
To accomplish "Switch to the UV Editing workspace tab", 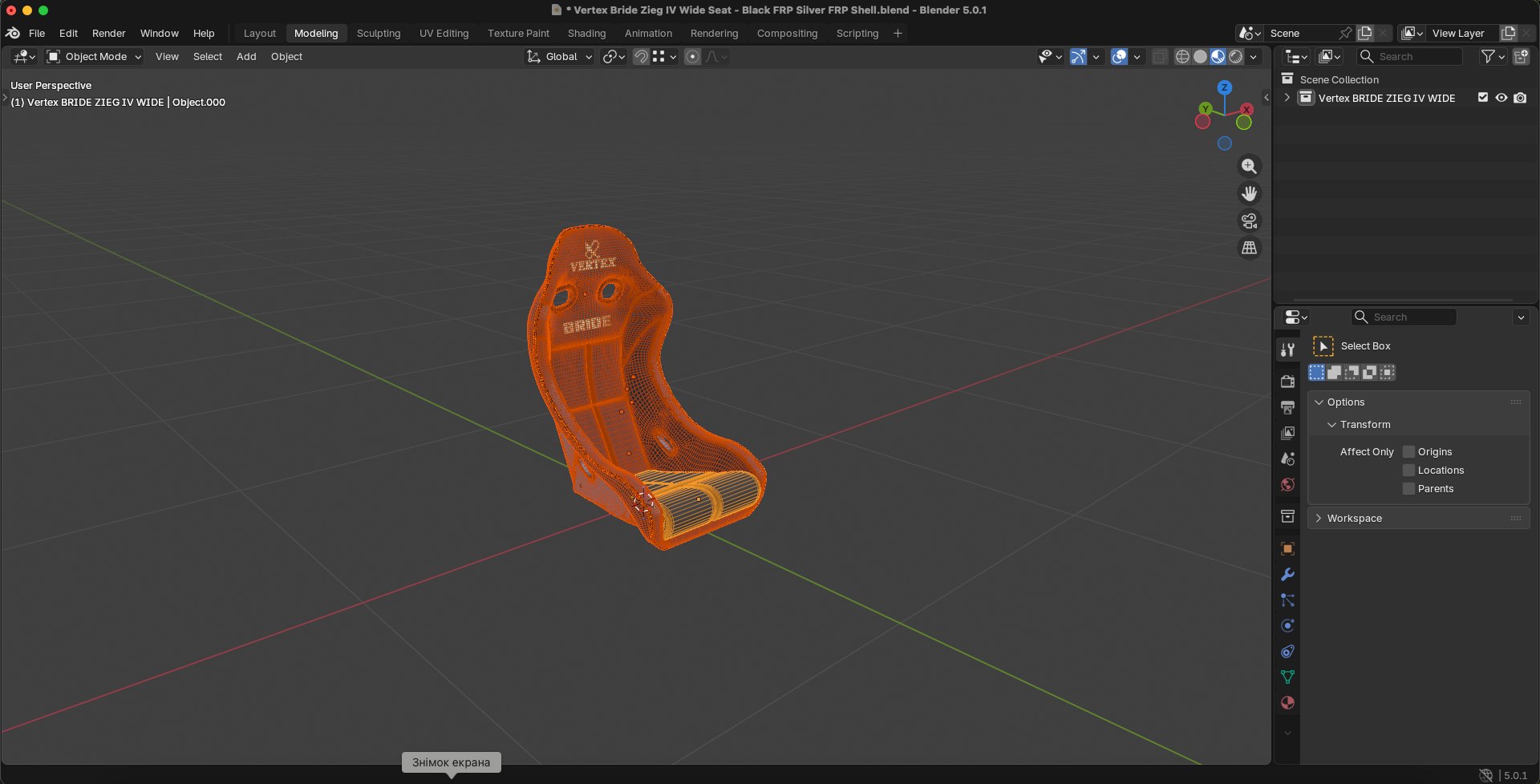I will point(444,34).
